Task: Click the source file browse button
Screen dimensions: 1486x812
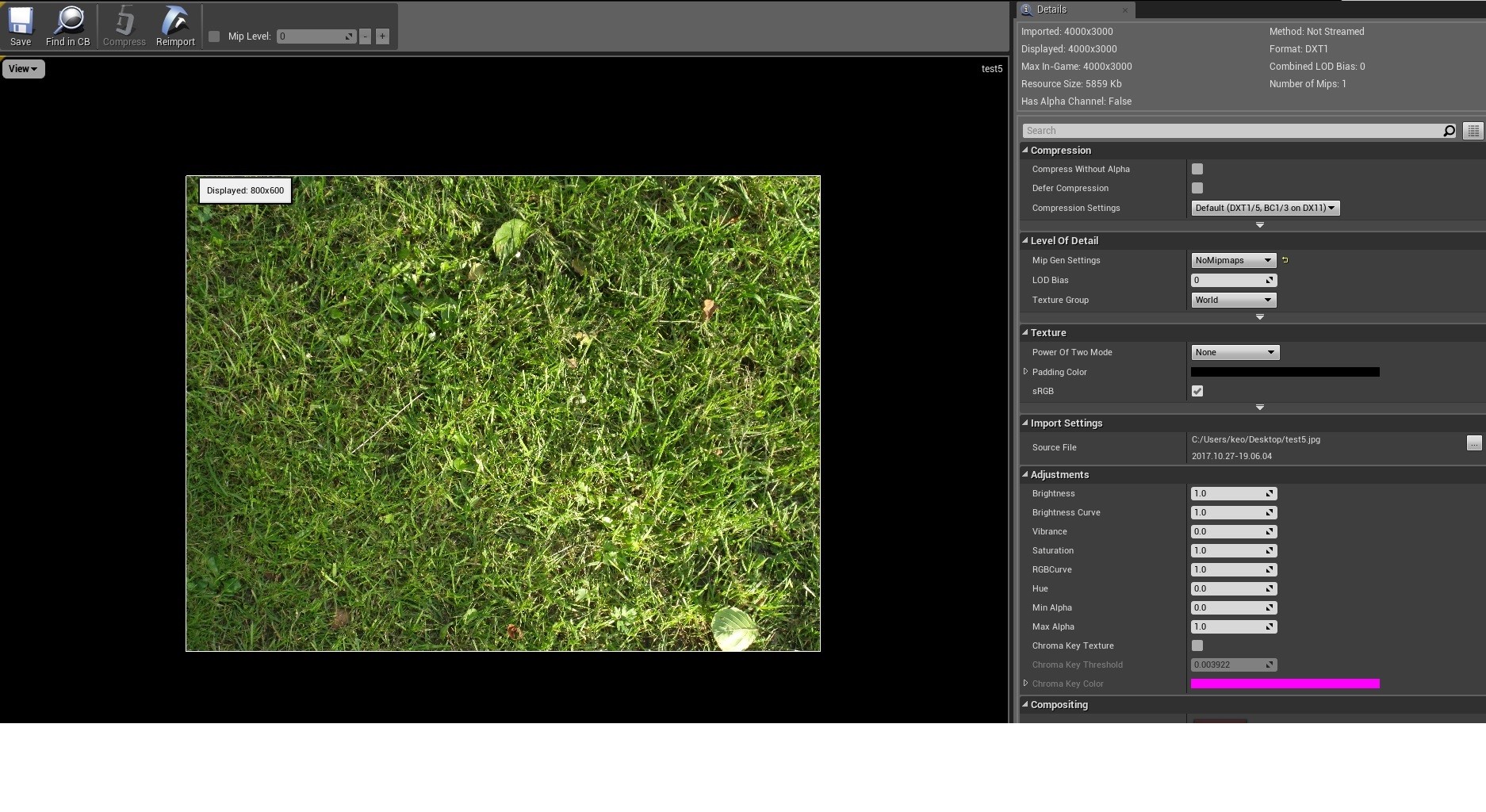Action: click(x=1474, y=443)
